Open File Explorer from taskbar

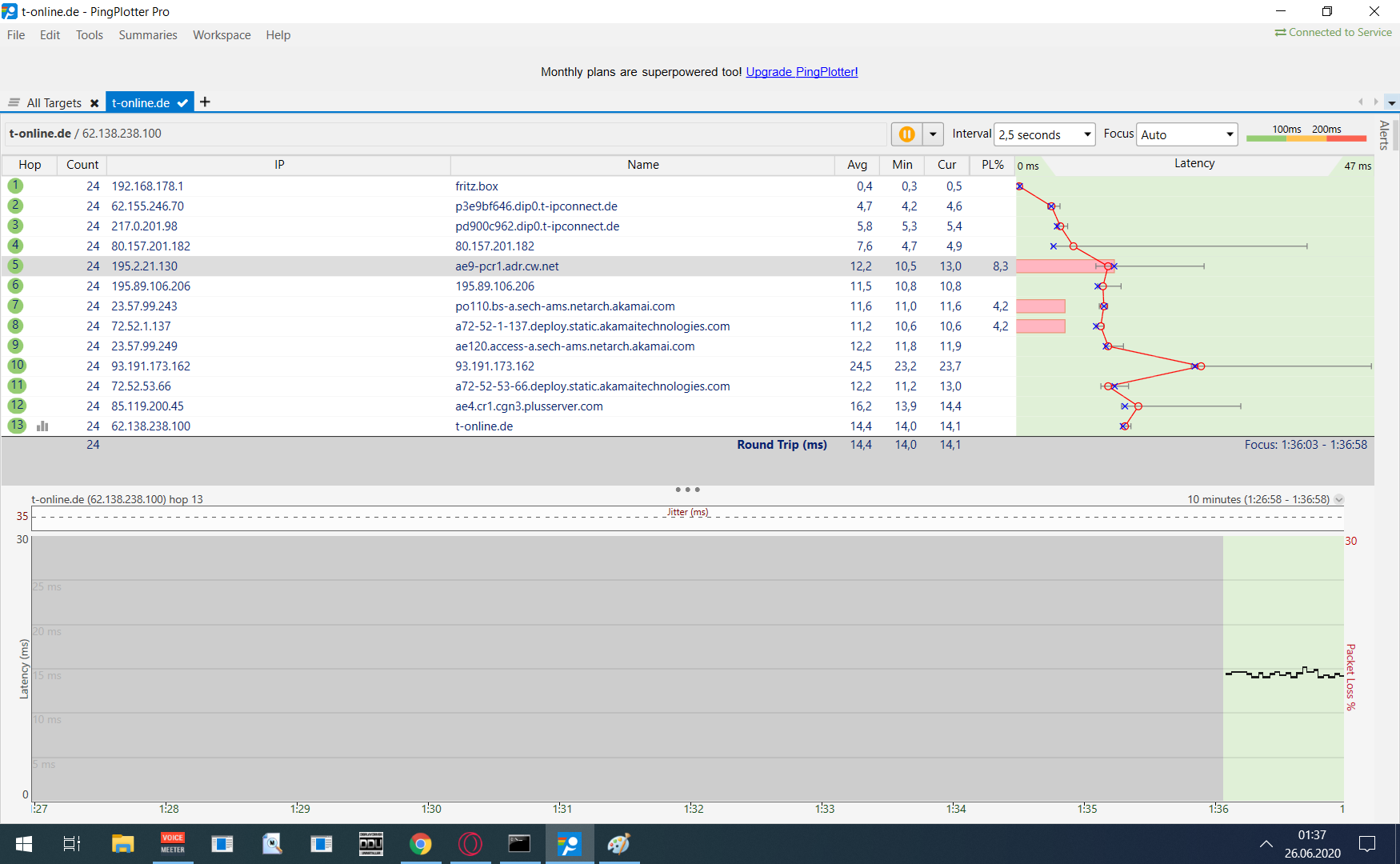pyautogui.click(x=122, y=844)
